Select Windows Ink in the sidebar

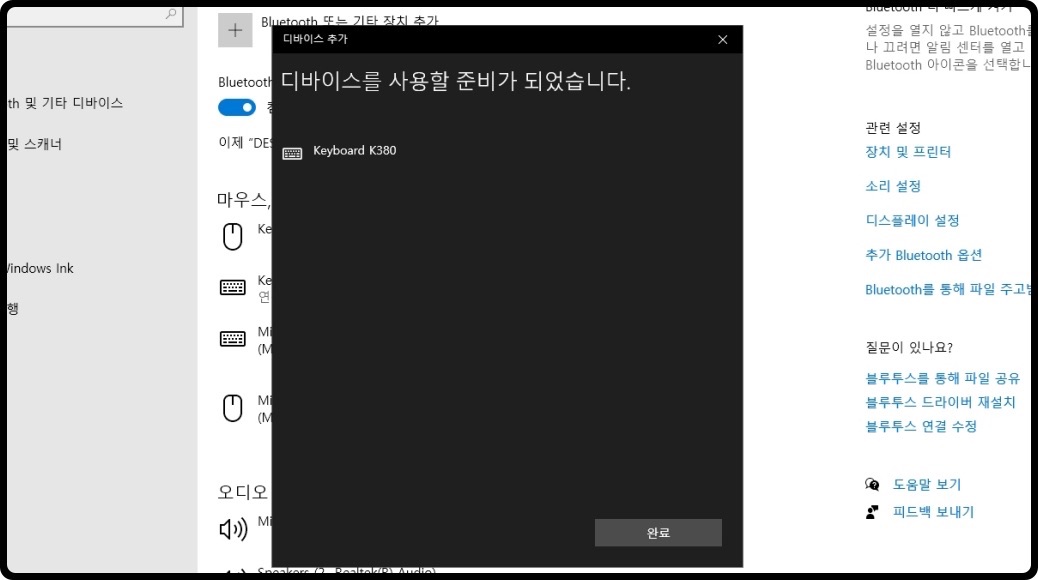(38, 268)
